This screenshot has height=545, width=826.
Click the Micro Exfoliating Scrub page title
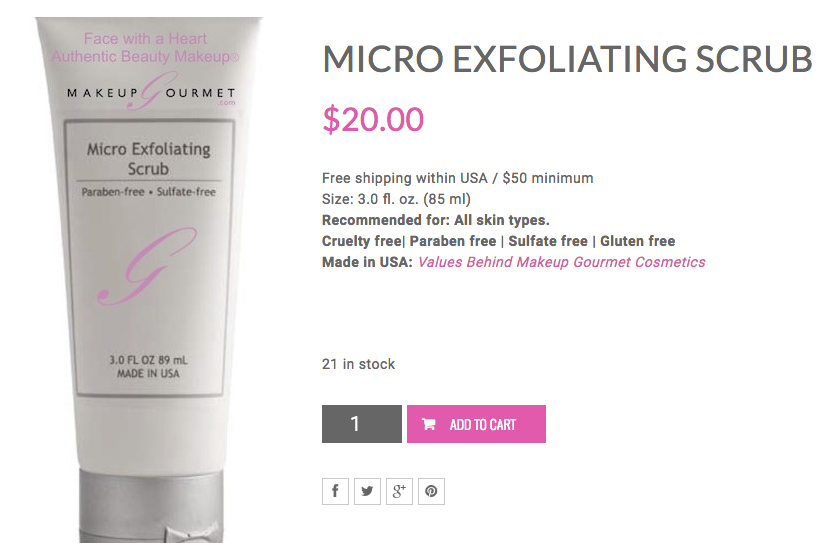pyautogui.click(x=567, y=58)
